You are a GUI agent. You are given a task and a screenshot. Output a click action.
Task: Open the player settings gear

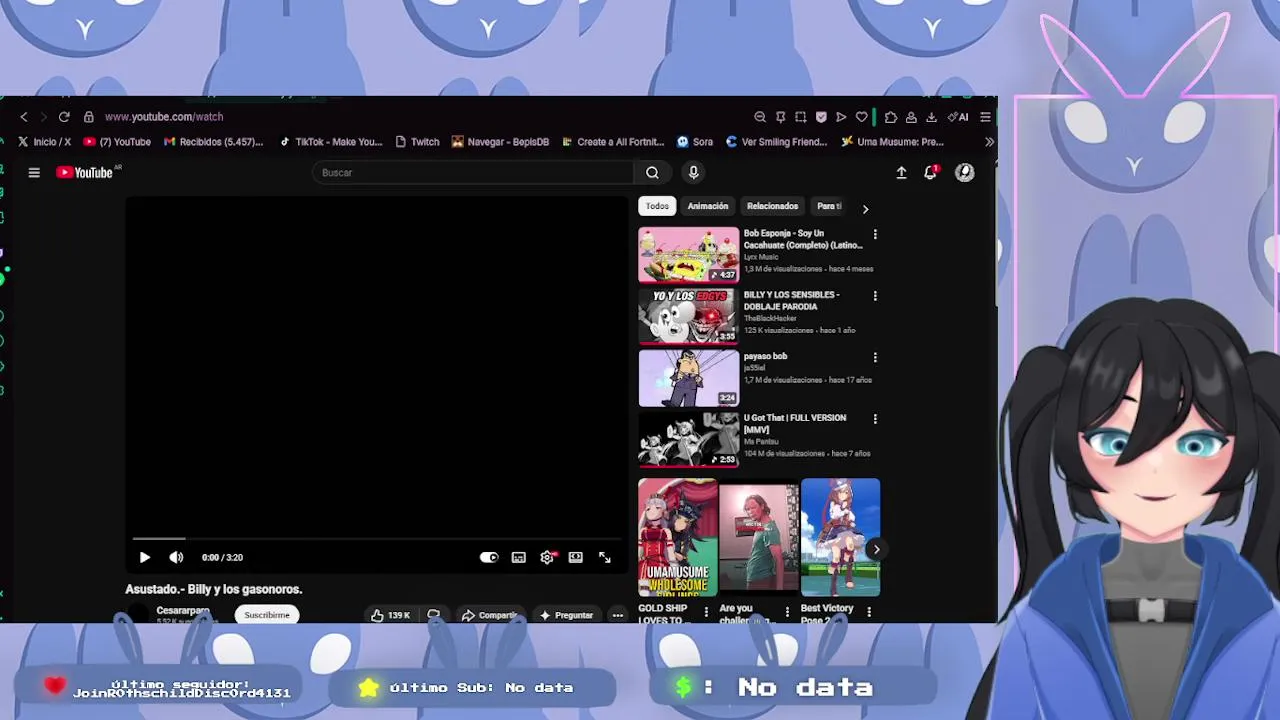click(x=547, y=558)
